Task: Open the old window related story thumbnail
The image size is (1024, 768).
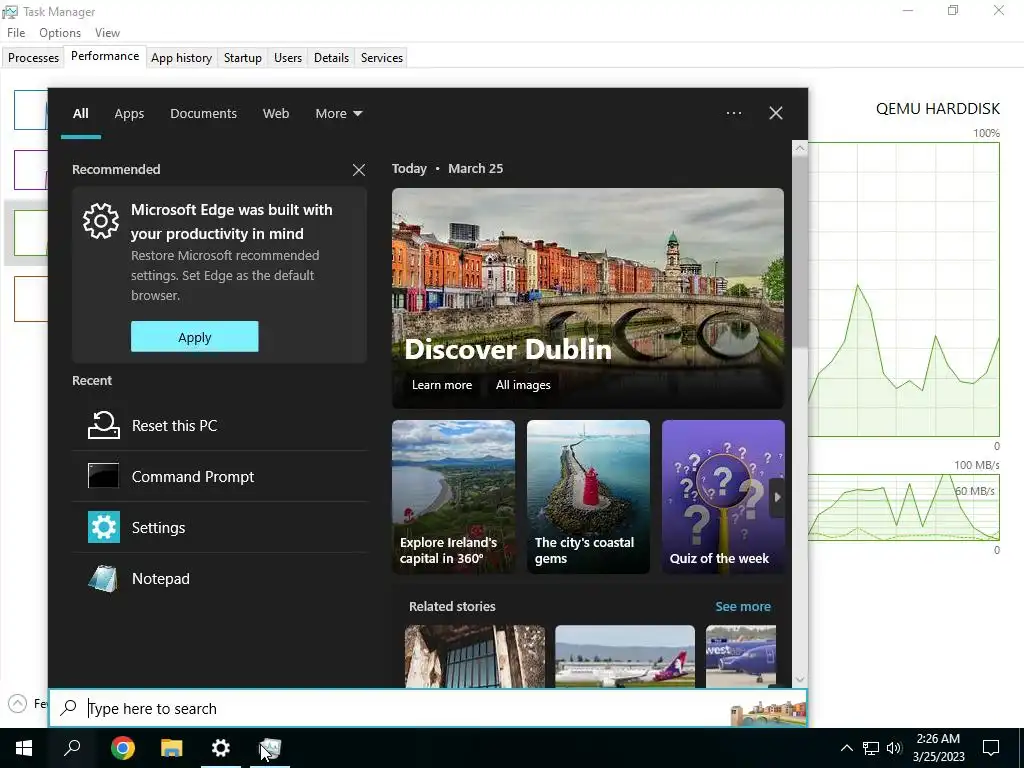Action: (x=475, y=656)
